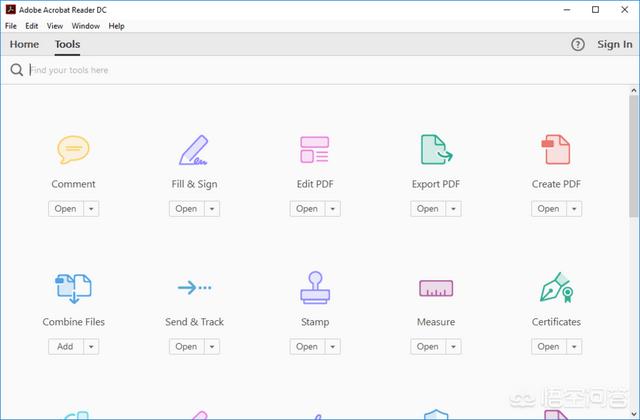This screenshot has width=640, height=420.
Task: Click the scrollbar up arrow
Action: 633,91
